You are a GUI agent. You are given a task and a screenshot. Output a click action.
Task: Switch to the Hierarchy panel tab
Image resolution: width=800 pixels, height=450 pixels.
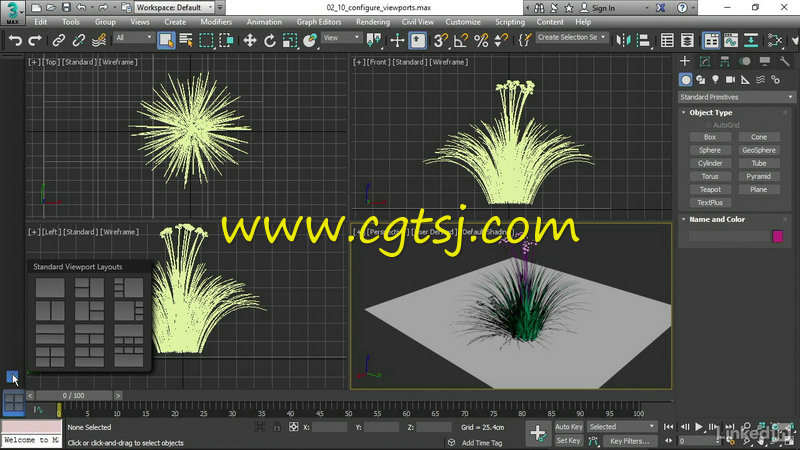click(x=724, y=62)
